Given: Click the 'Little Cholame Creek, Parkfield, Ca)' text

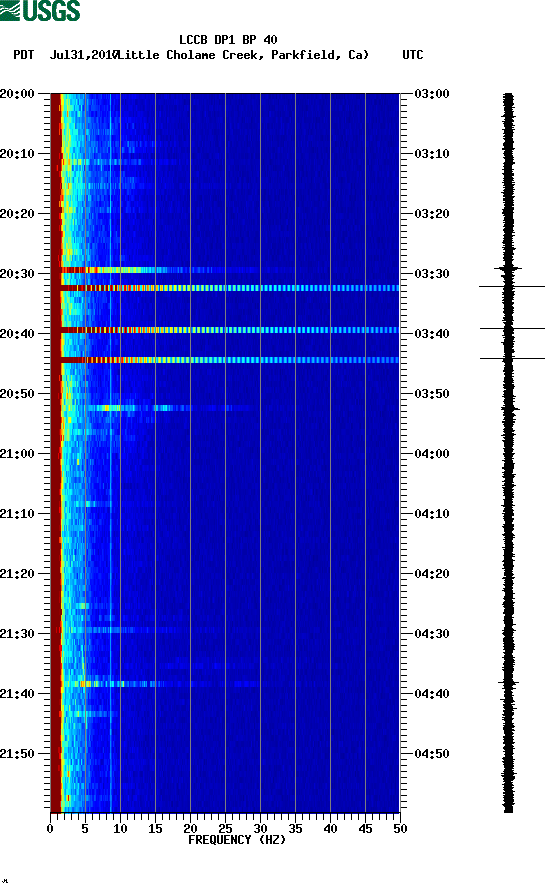Looking at the screenshot, I should (x=243, y=55).
